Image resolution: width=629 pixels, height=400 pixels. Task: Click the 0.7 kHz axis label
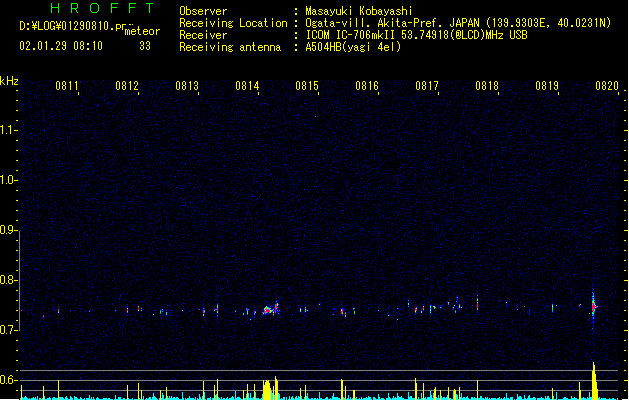pyautogui.click(x=8, y=330)
